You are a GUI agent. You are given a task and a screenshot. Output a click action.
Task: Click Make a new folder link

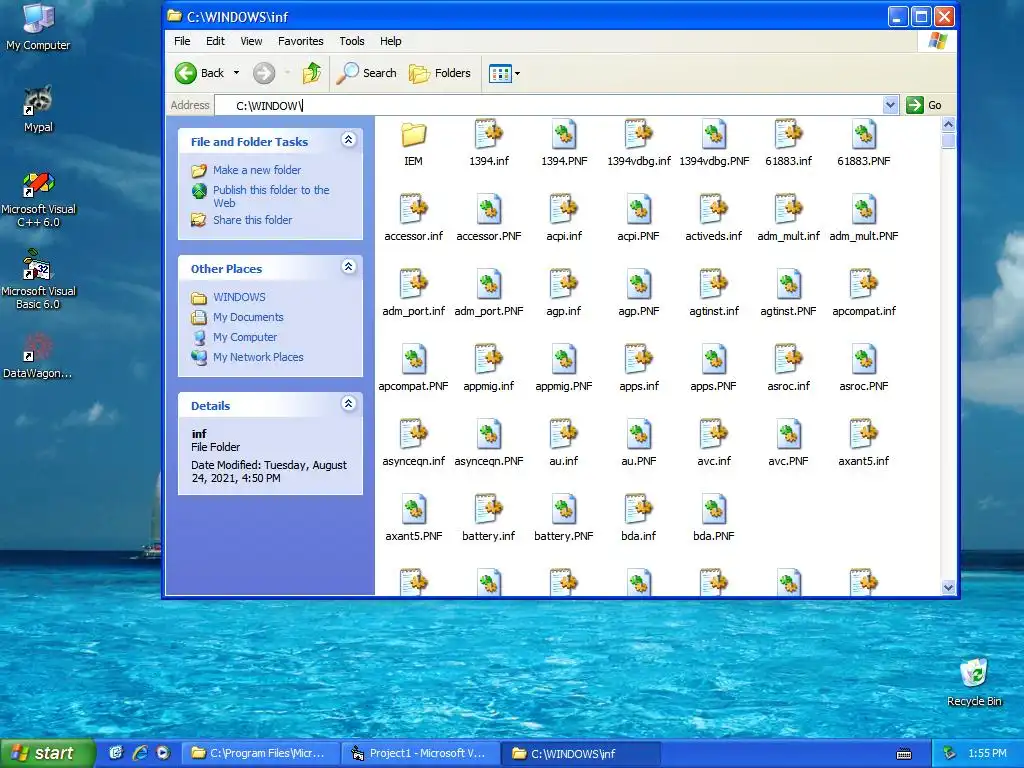[257, 170]
